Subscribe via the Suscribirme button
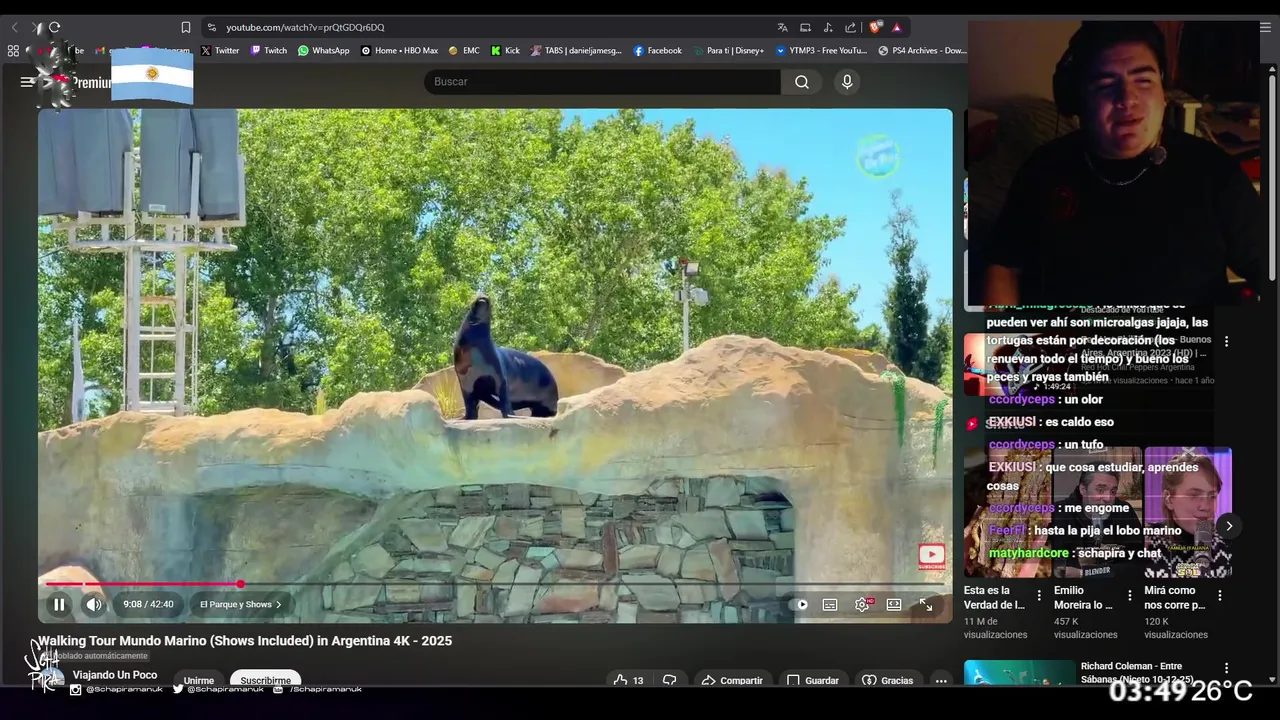Image resolution: width=1280 pixels, height=720 pixels. pos(265,679)
